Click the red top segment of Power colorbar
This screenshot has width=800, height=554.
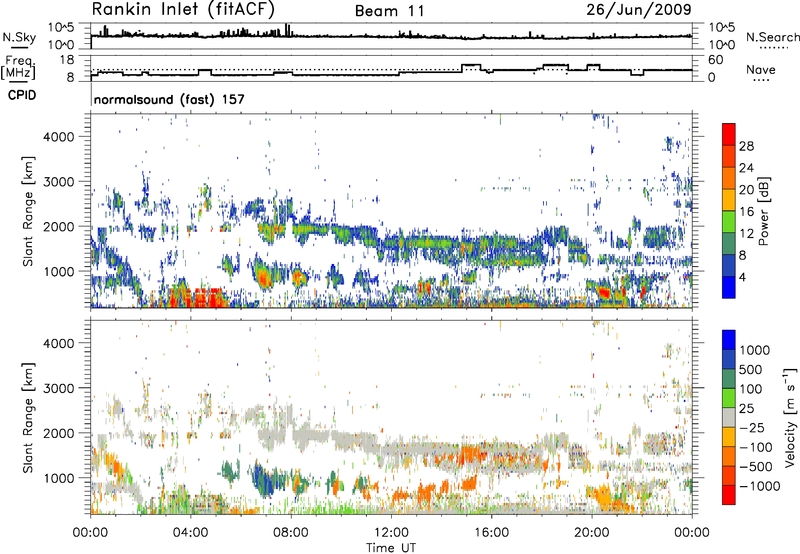[729, 134]
